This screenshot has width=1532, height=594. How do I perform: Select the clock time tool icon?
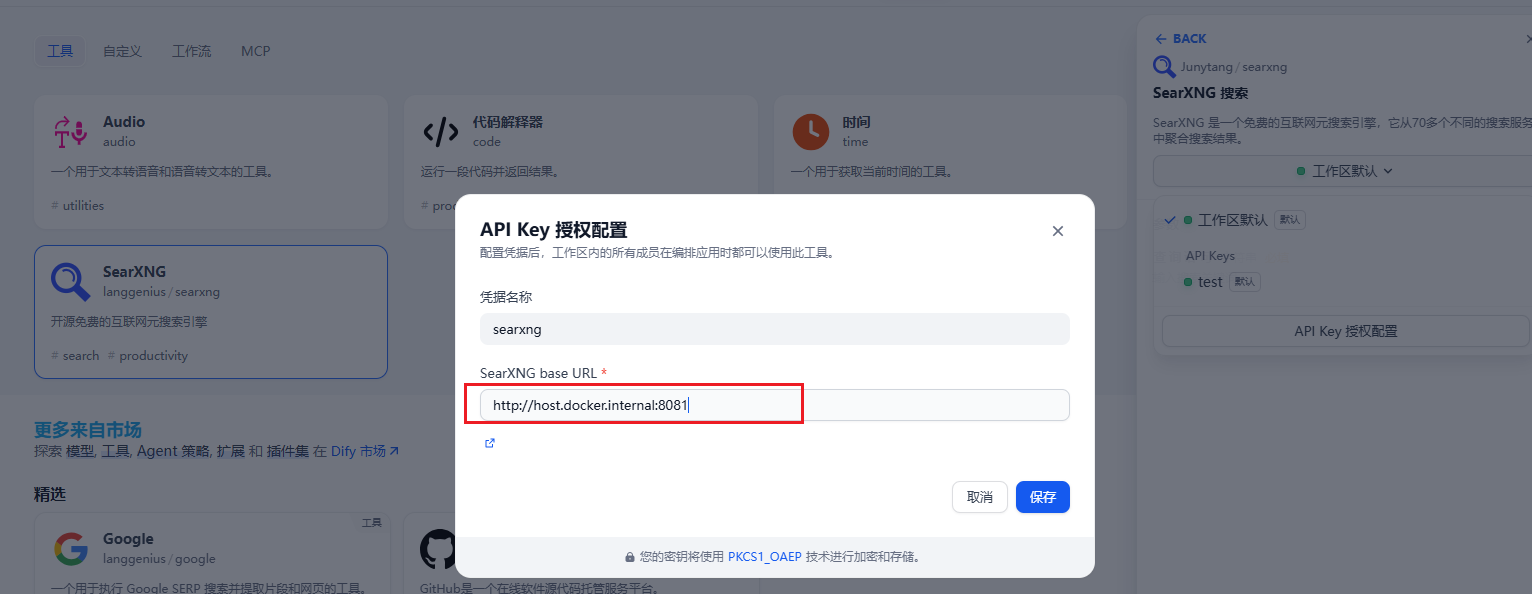tap(811, 131)
